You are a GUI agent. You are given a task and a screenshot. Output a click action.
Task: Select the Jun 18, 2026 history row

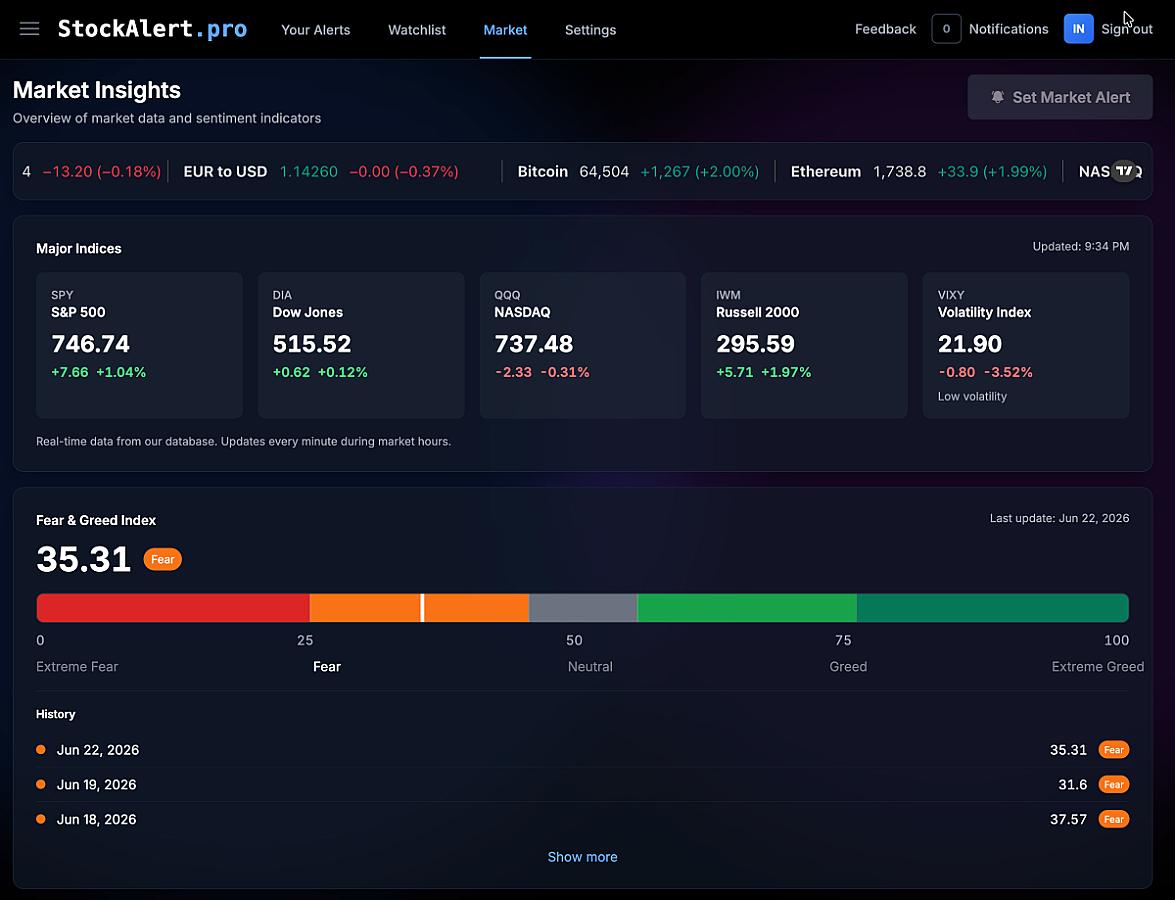tap(582, 819)
